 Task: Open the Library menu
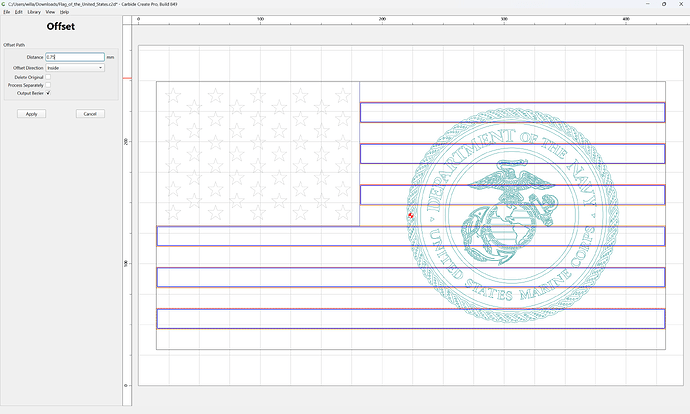[34, 12]
